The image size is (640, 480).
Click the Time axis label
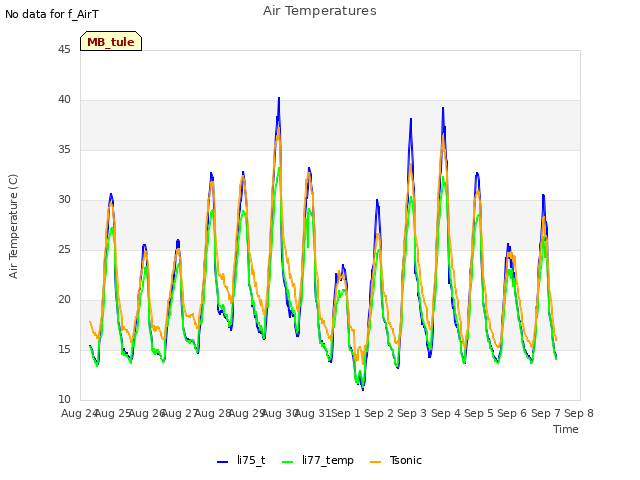[566, 429]
